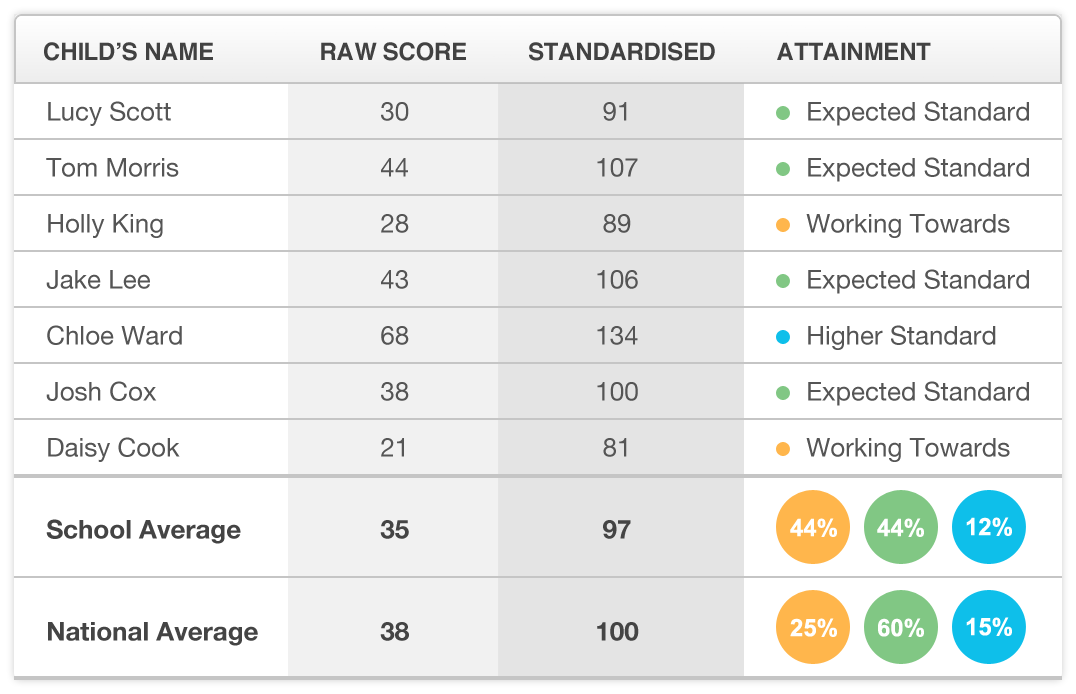Sort by the Child's Name column header
This screenshot has width=1076, height=694.
(128, 52)
